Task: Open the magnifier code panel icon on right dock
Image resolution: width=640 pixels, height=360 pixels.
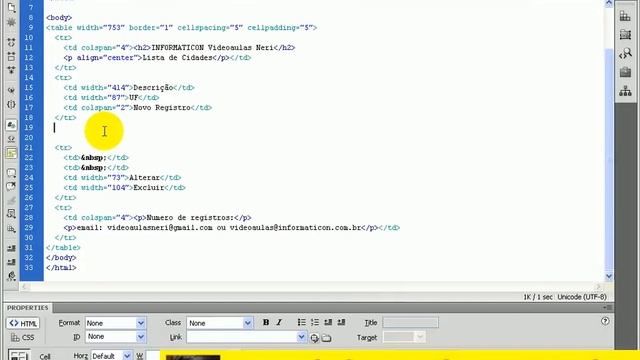Action: pos(625,53)
